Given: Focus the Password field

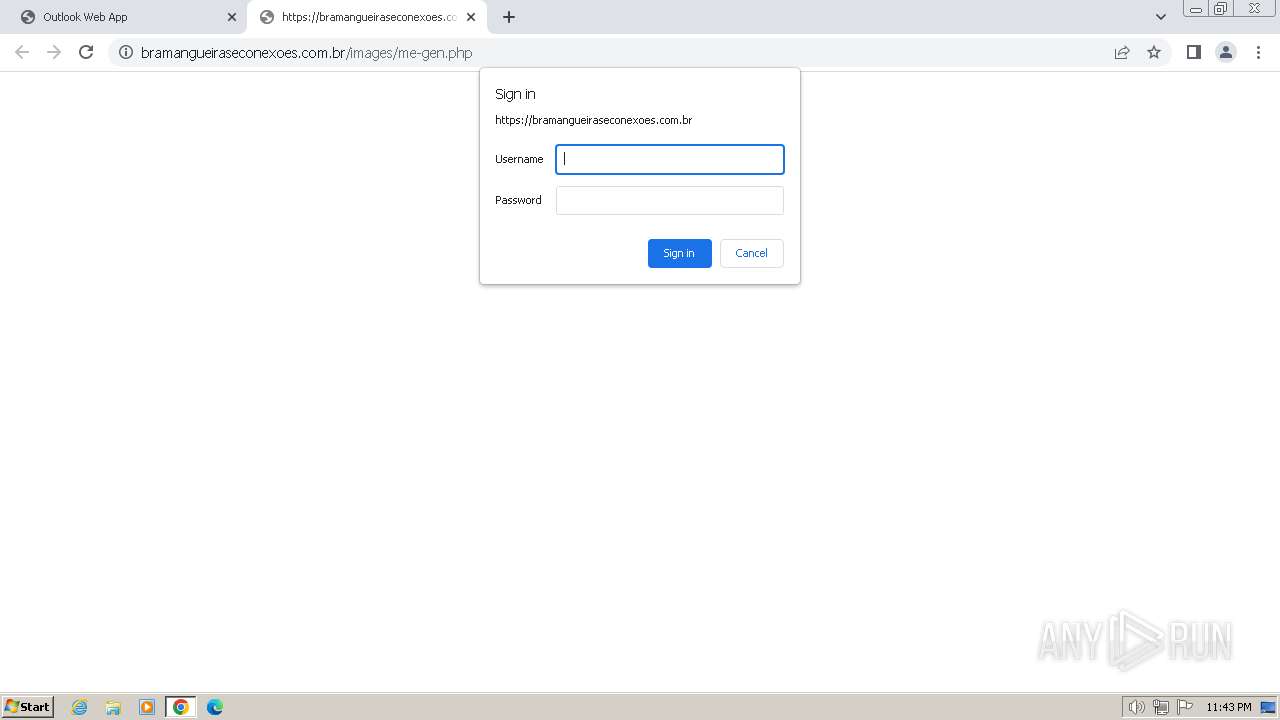Looking at the screenshot, I should pos(670,200).
